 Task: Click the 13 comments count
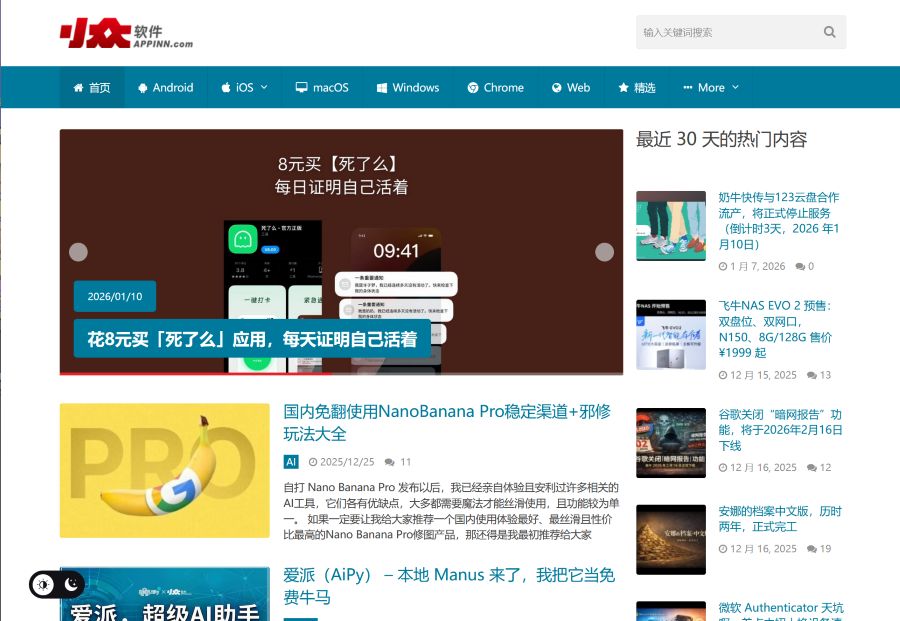pyautogui.click(x=819, y=375)
